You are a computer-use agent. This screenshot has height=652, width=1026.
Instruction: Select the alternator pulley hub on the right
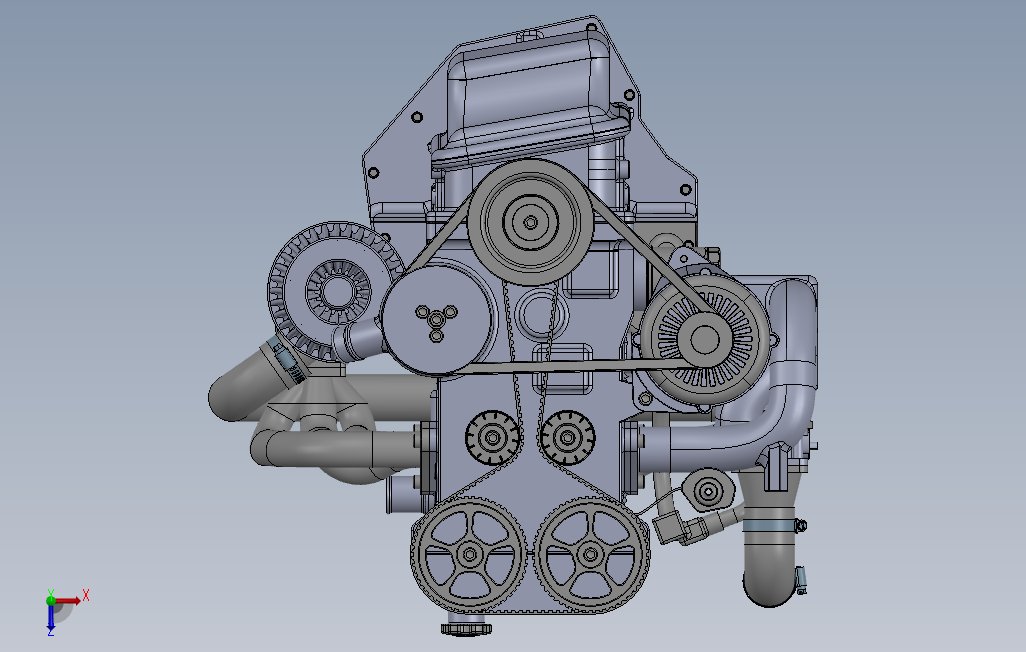(704, 339)
